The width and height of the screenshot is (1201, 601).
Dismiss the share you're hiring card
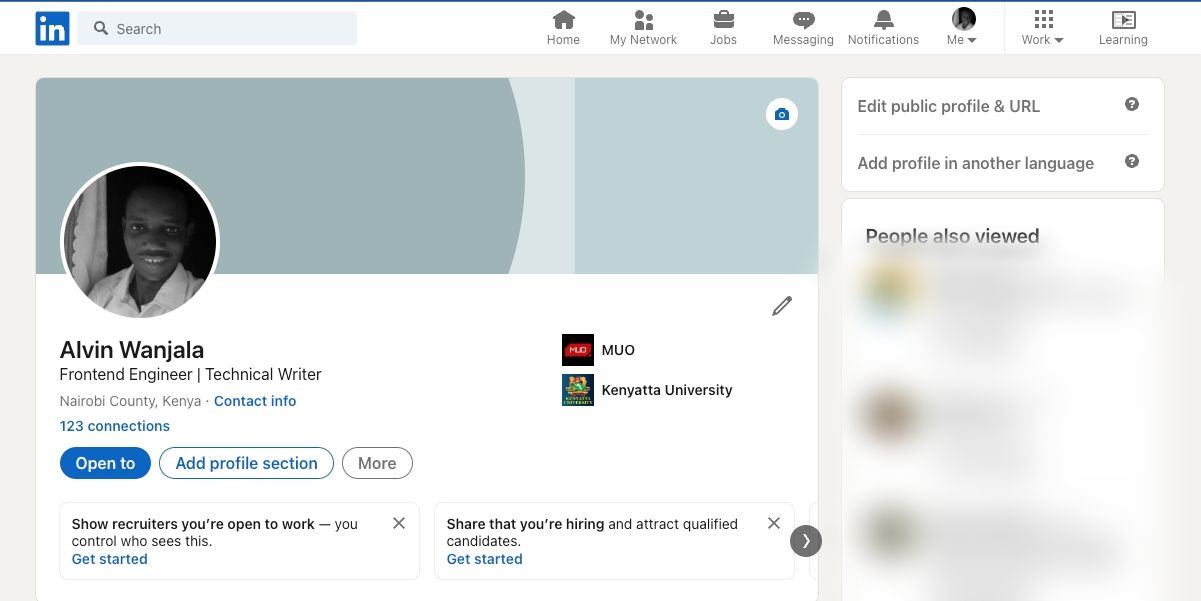coord(773,522)
